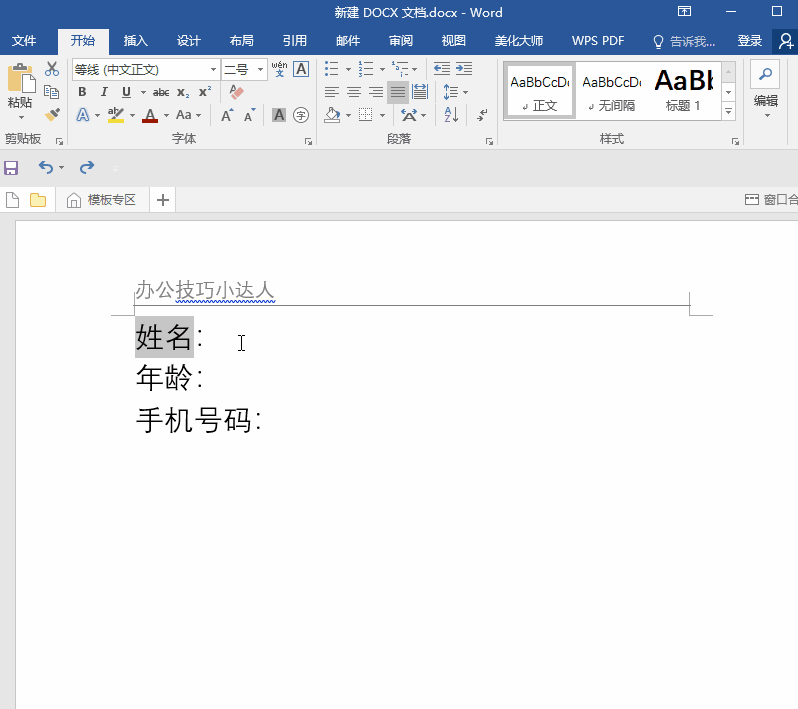Toggle underline formatting
Image resolution: width=798 pixels, height=709 pixels.
126,92
